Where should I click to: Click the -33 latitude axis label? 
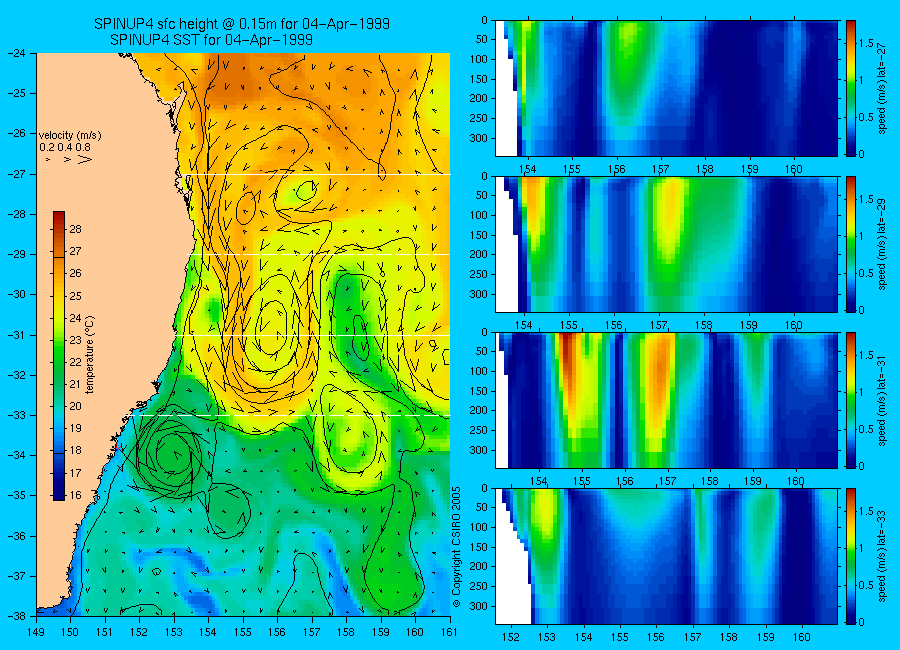click(17, 415)
